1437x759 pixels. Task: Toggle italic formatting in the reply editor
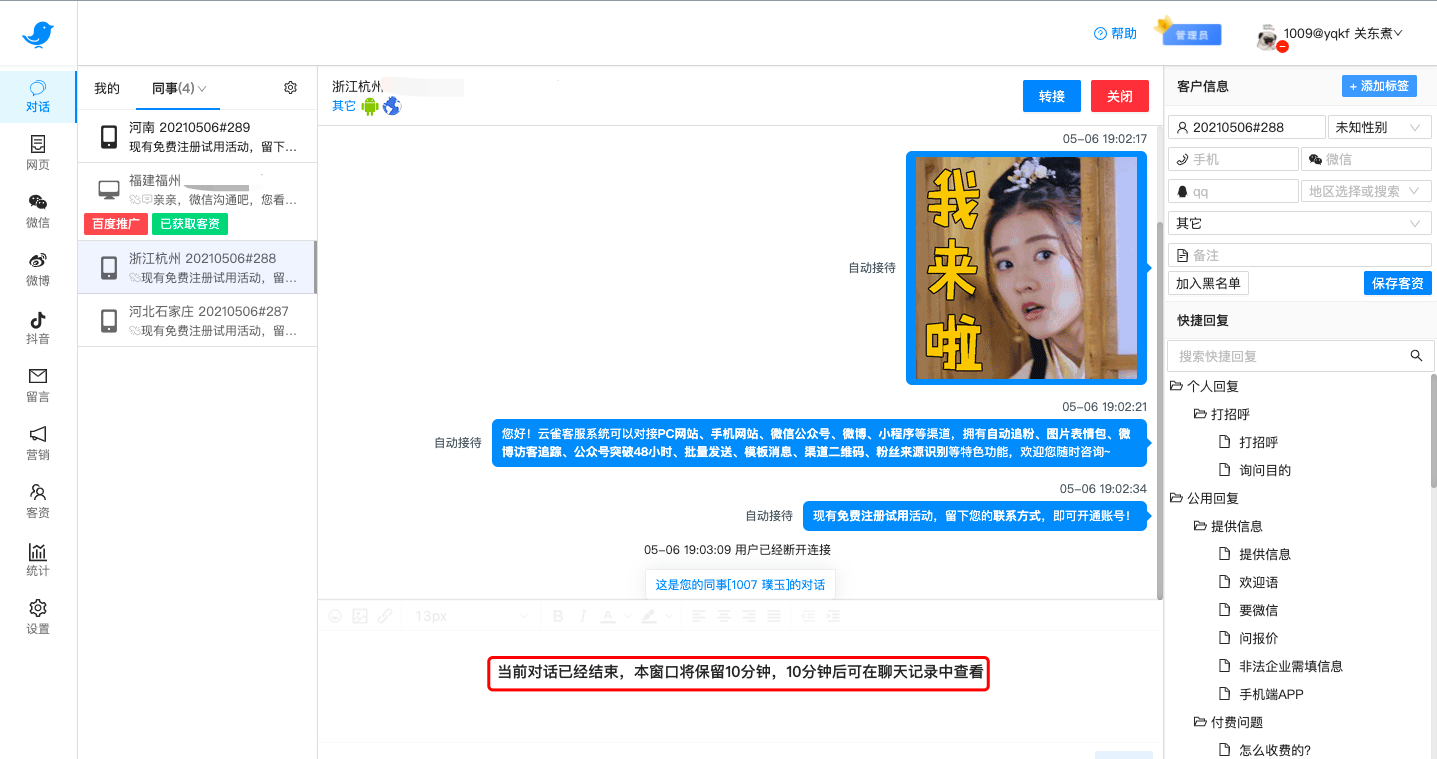pos(582,615)
